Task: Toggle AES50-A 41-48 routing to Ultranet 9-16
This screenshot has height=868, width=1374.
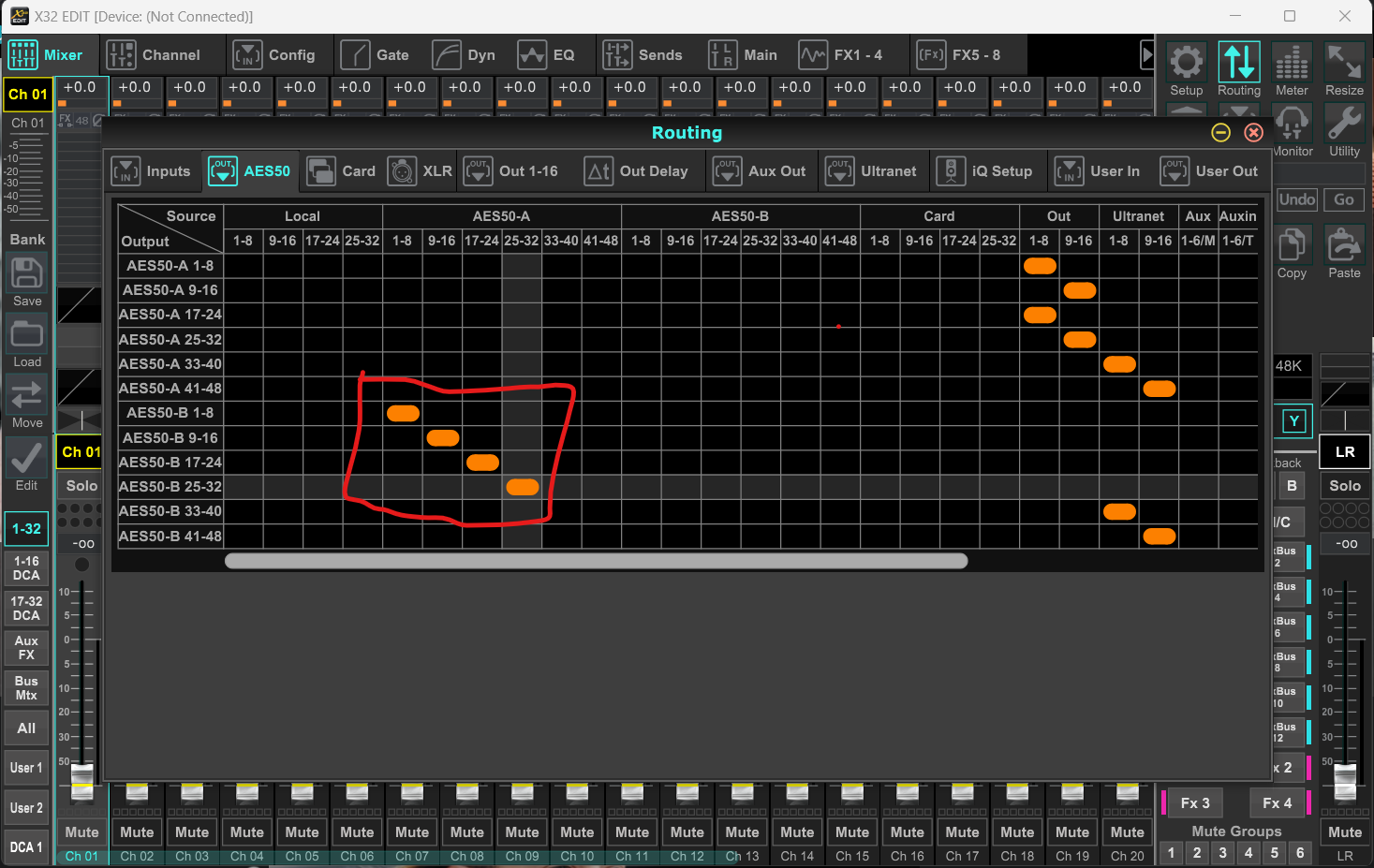Action: click(1160, 389)
